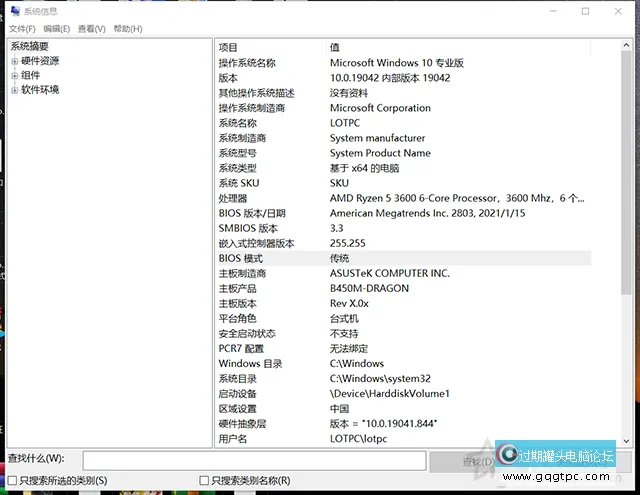Image resolution: width=640 pixels, height=495 pixels.
Task: Select the 系统 SKU row
Action: (x=403, y=183)
